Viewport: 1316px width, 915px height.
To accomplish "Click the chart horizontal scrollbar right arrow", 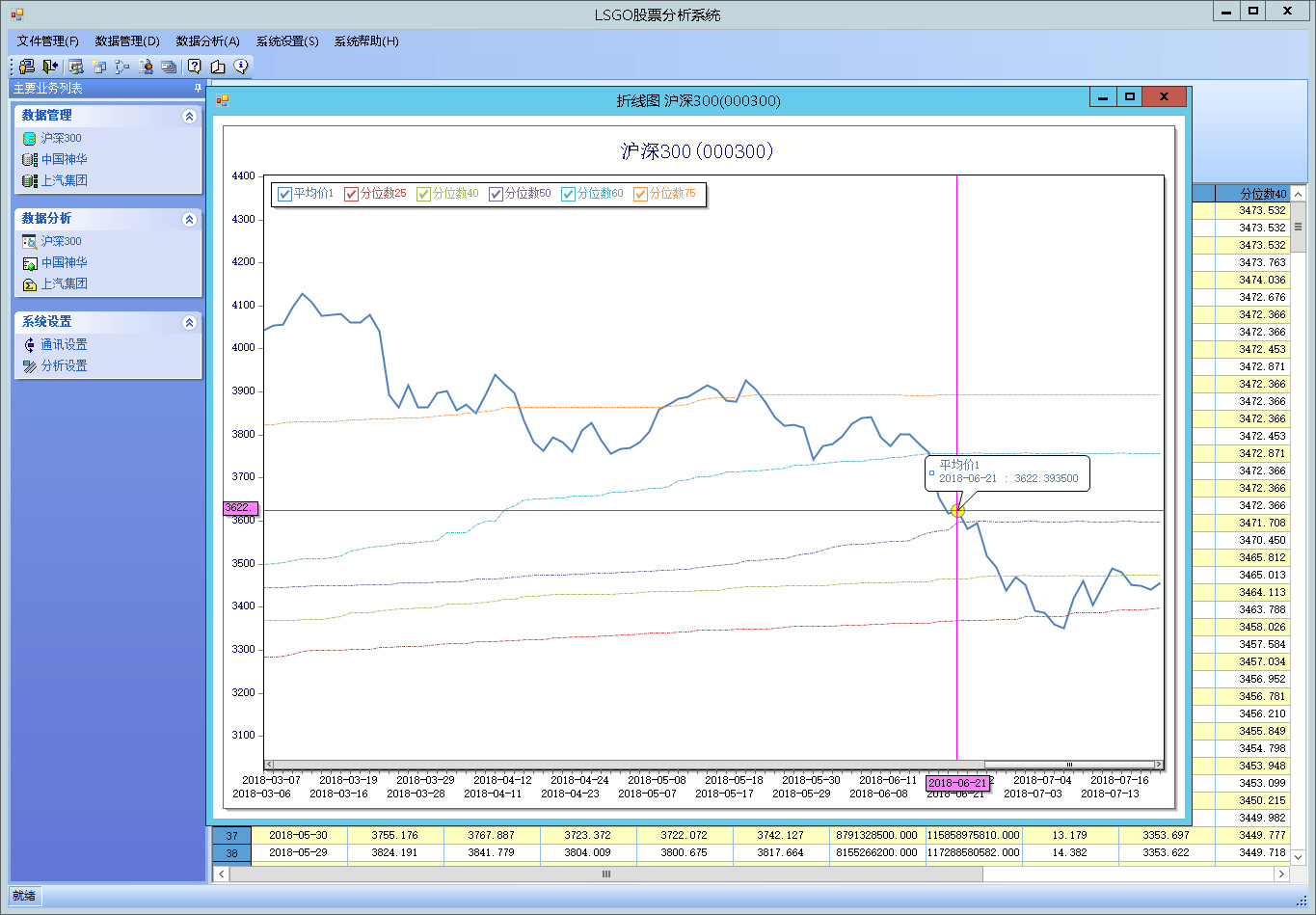I will tap(1159, 765).
